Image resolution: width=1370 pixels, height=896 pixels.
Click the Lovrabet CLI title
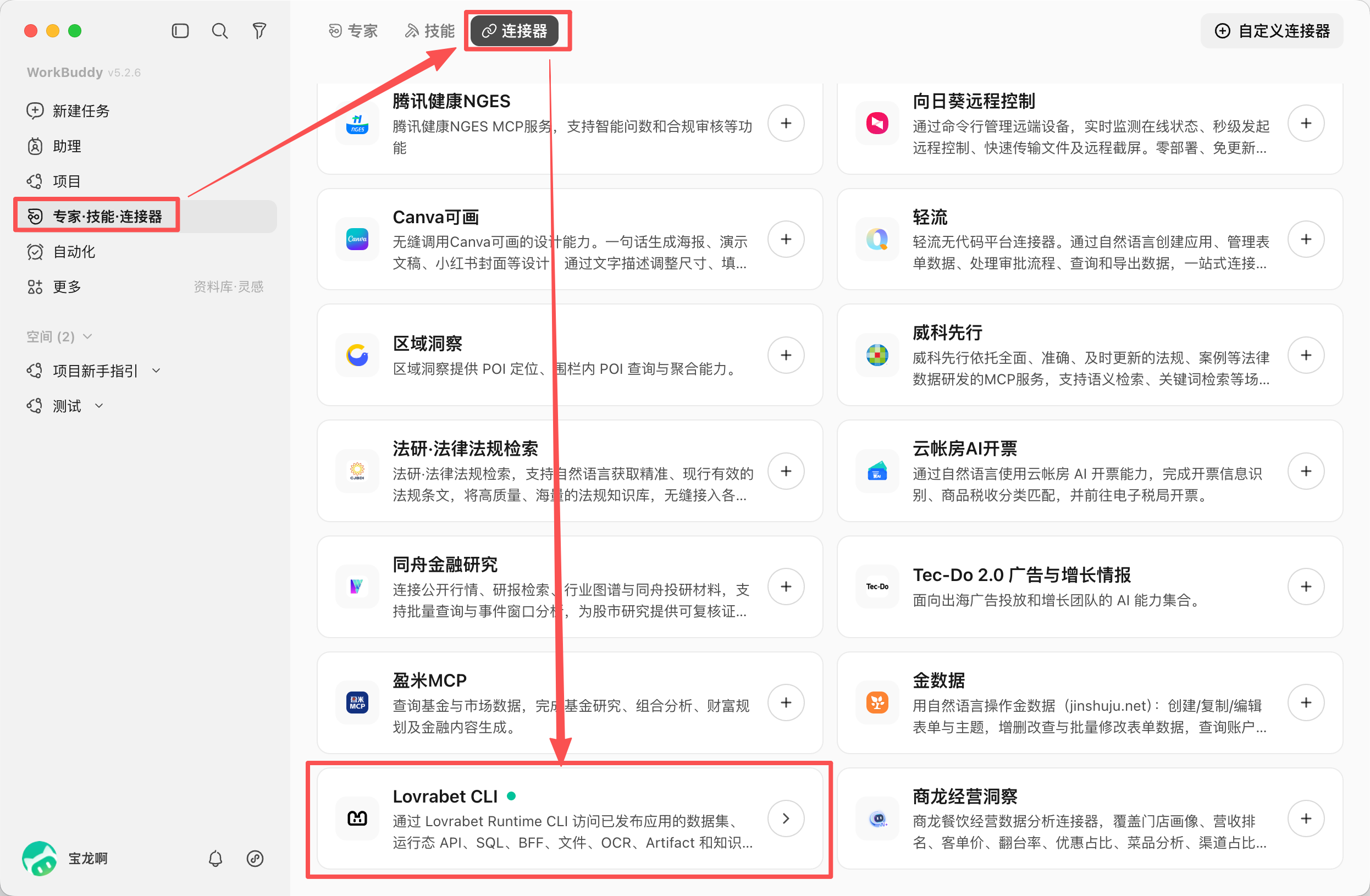[x=444, y=797]
